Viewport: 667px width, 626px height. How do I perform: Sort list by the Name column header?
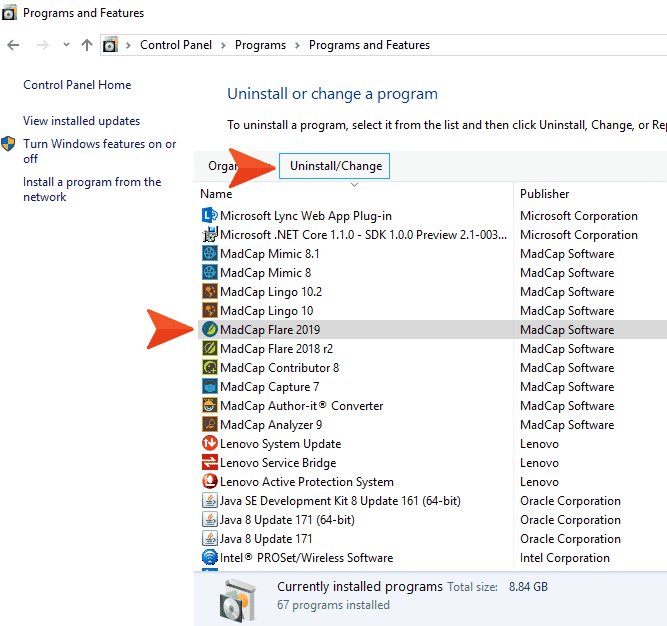(x=216, y=194)
